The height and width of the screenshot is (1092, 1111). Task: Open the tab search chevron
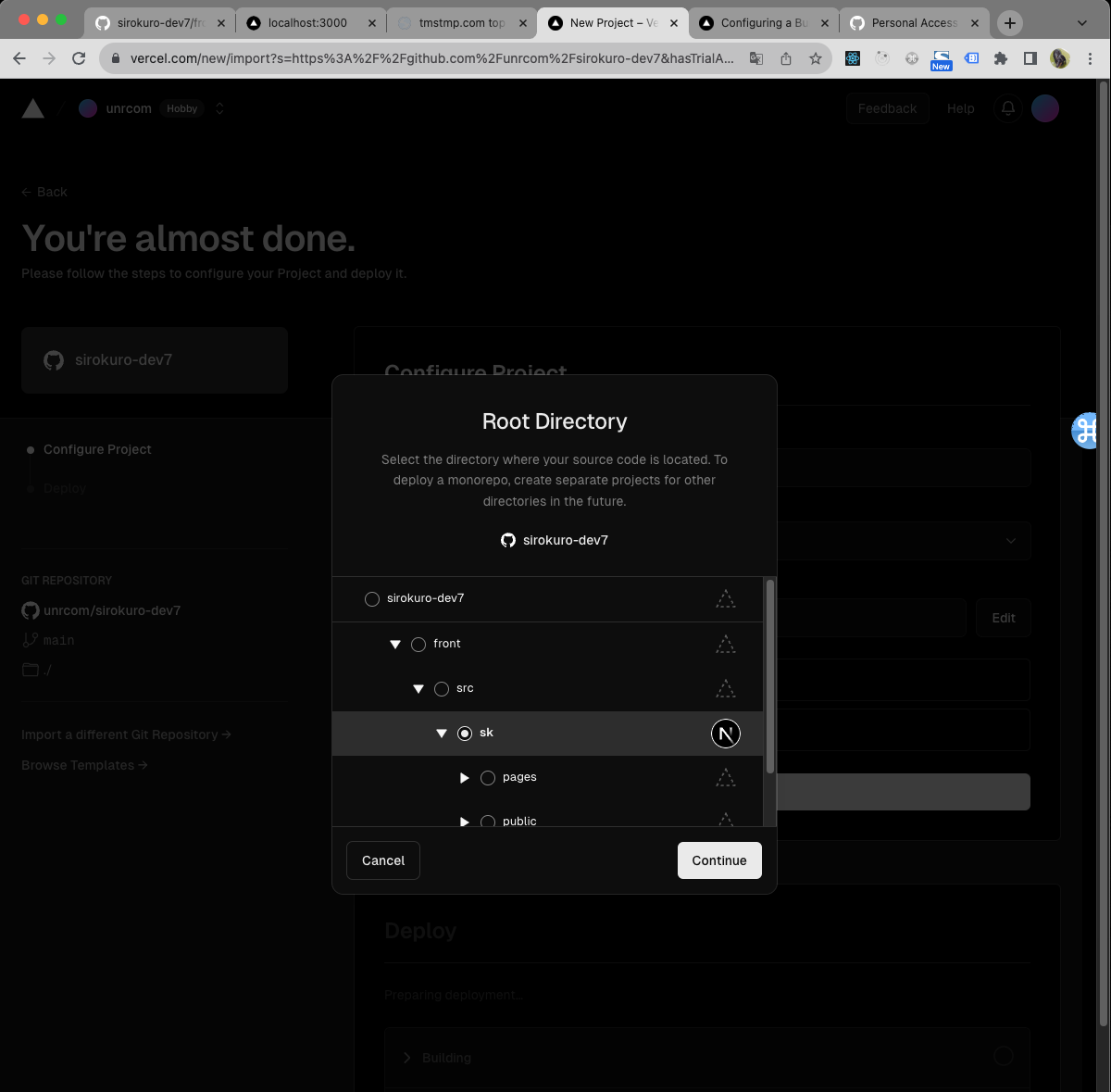click(1082, 23)
